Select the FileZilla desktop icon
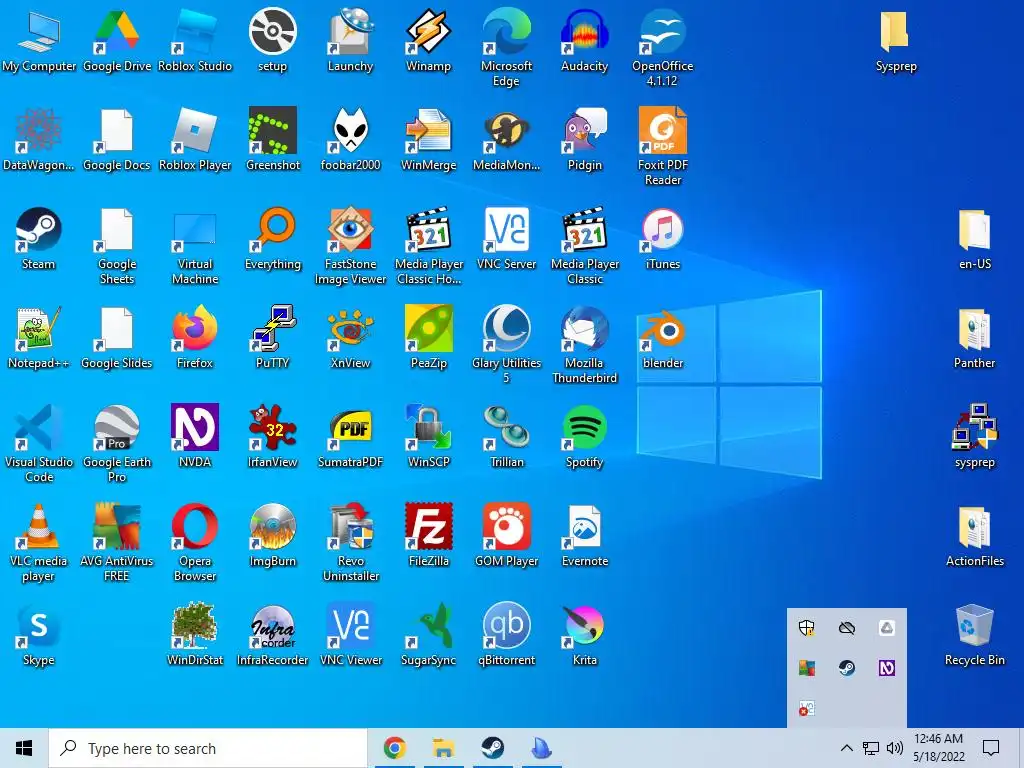This screenshot has height=768, width=1024. [x=428, y=536]
